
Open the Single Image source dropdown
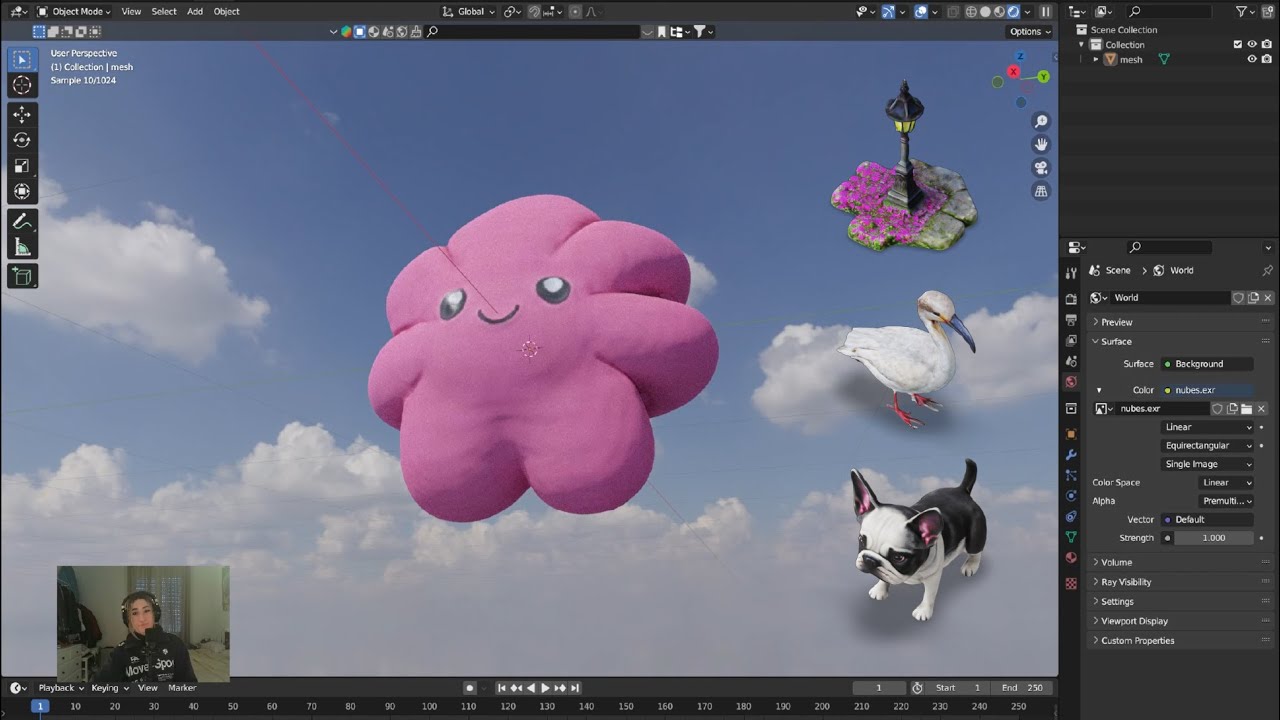point(1208,464)
